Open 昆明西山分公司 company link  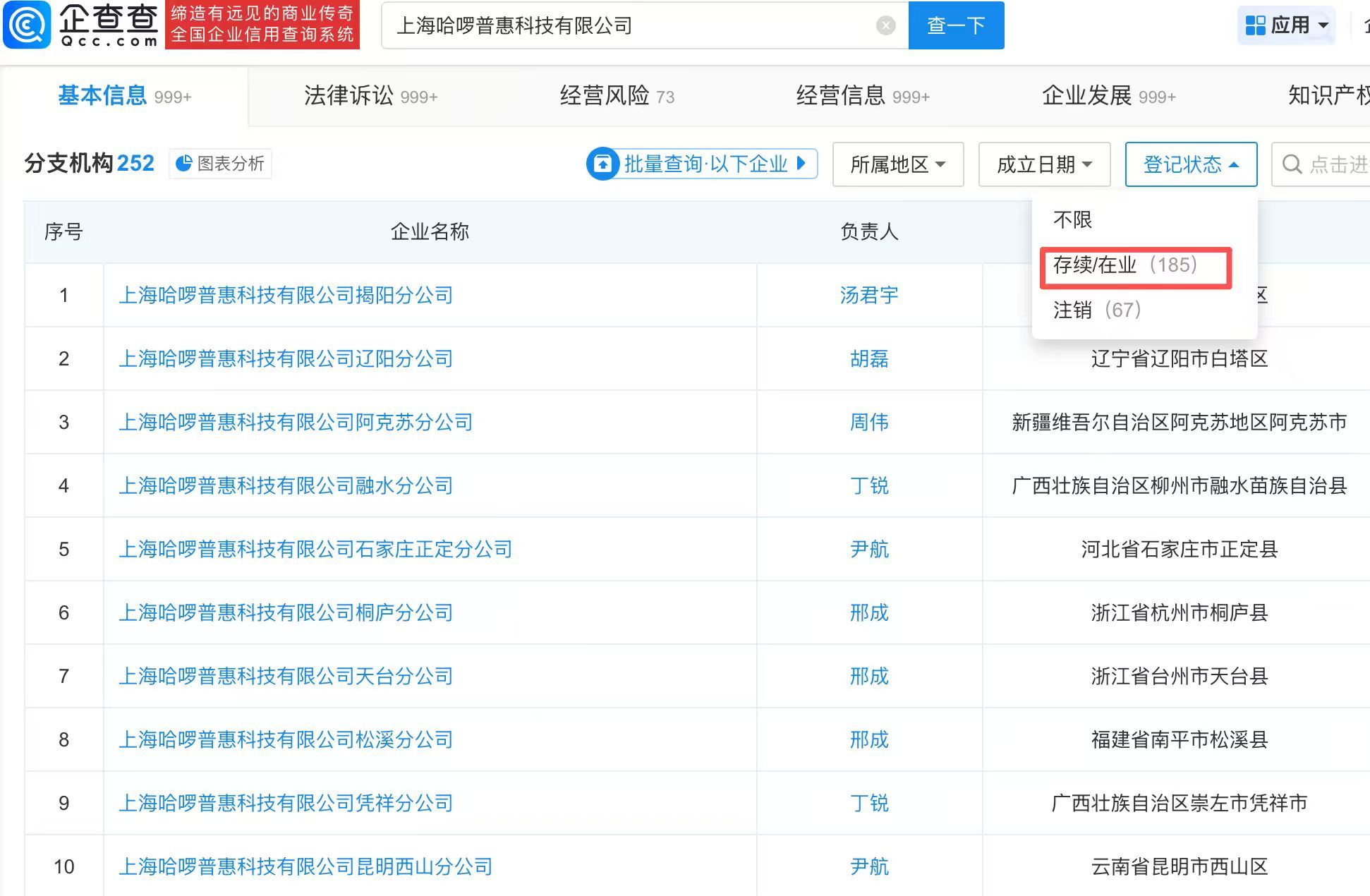point(305,866)
